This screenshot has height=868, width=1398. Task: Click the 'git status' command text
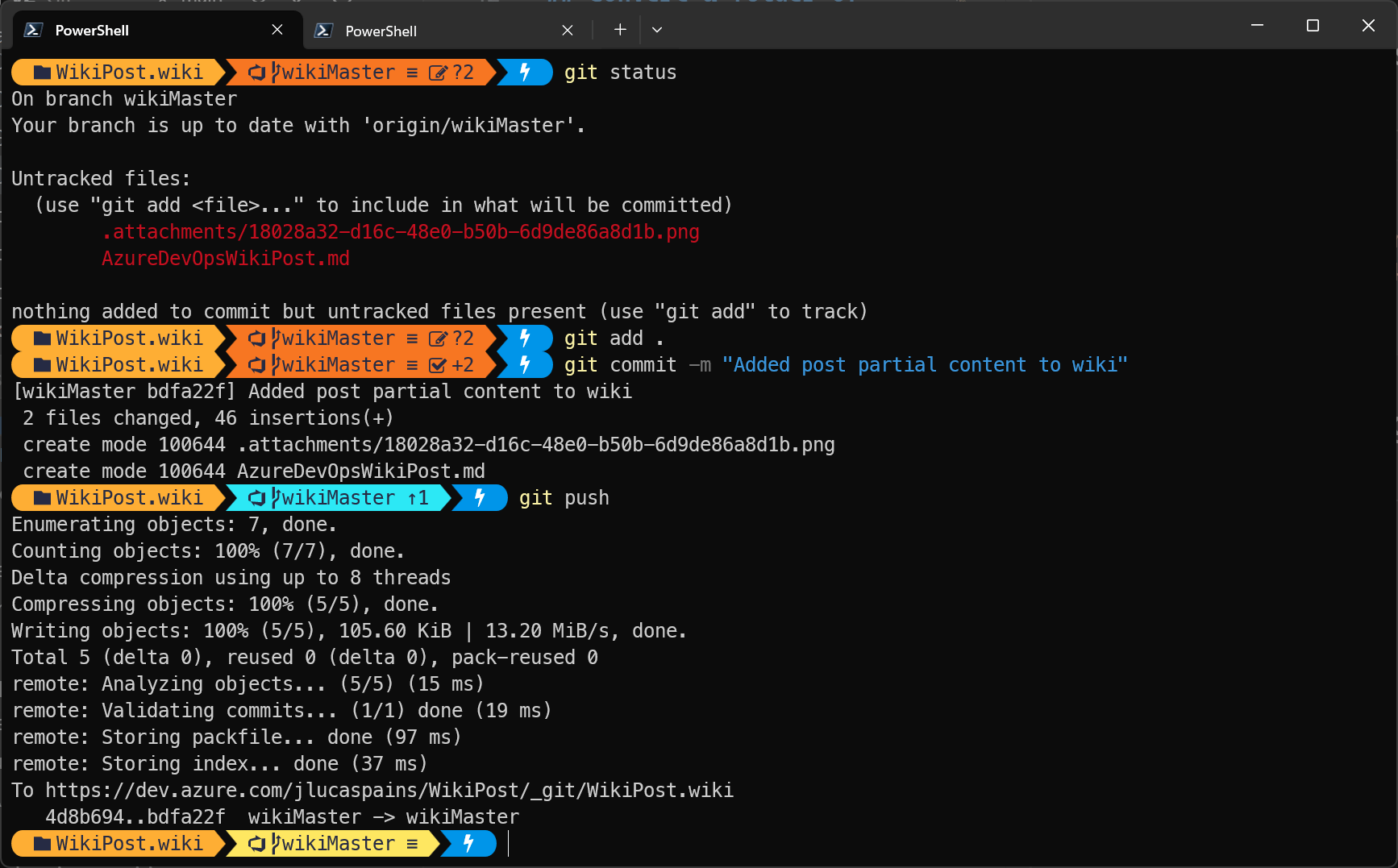click(x=620, y=73)
